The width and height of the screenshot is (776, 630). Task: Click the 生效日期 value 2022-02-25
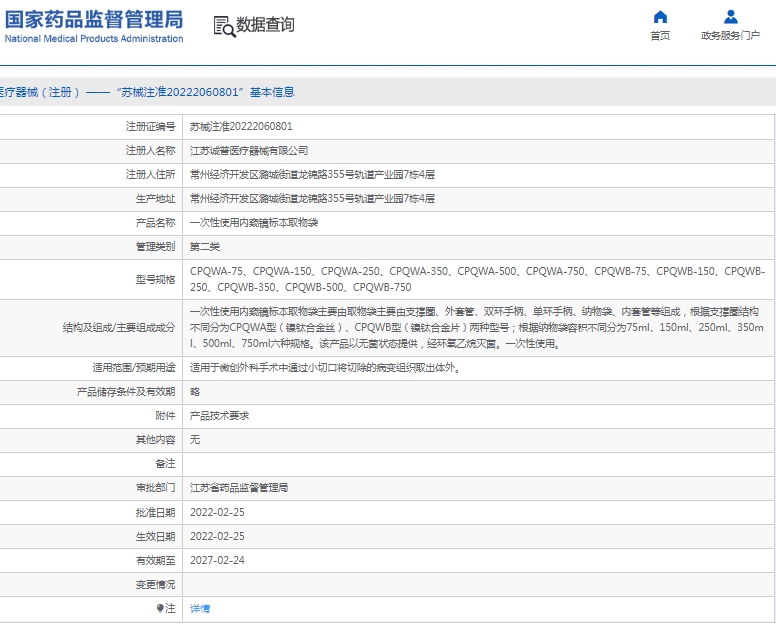tap(217, 536)
